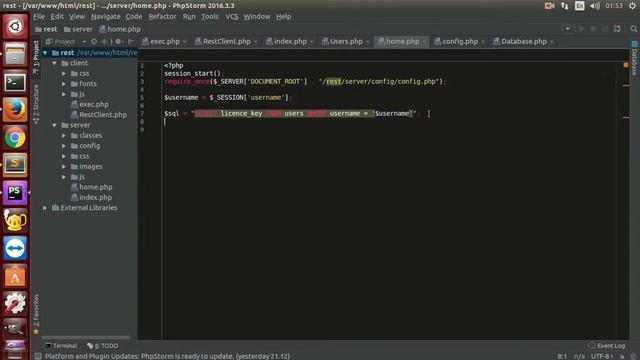The height and width of the screenshot is (360, 640).
Task: Open Sublime Text from the dock
Action: (x=15, y=165)
